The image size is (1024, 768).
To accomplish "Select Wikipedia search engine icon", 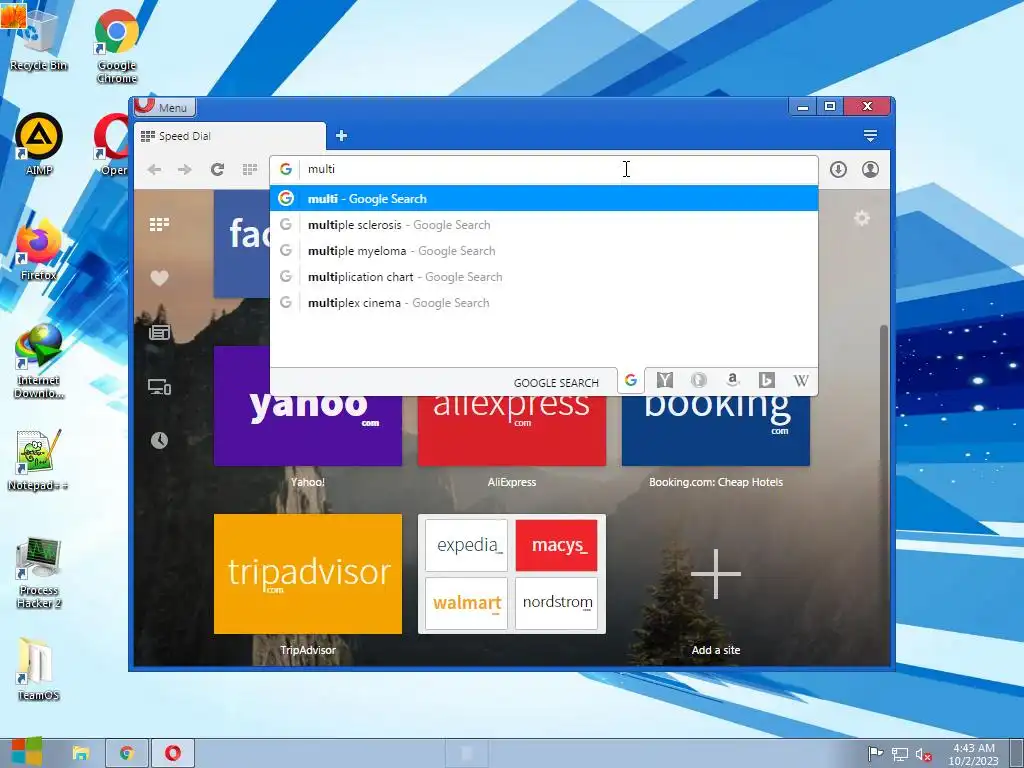I will pos(801,380).
